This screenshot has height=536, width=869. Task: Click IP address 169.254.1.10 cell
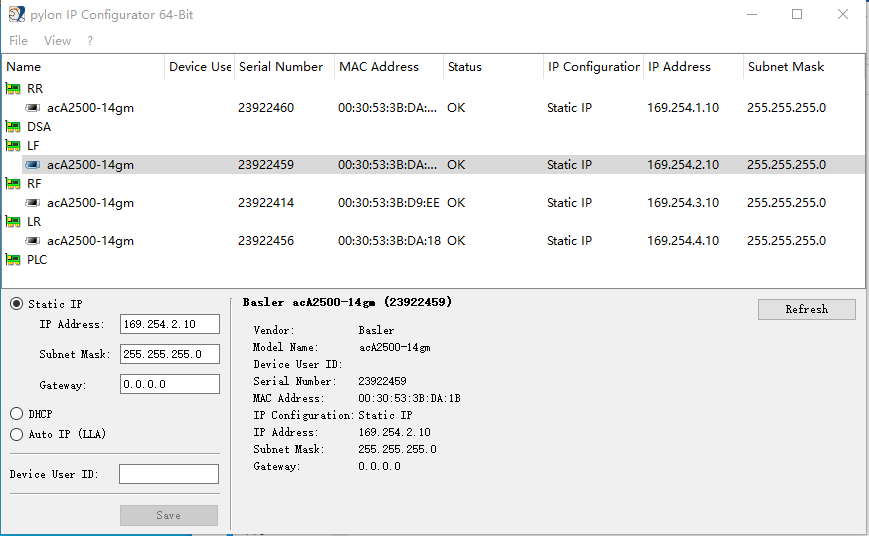point(683,108)
